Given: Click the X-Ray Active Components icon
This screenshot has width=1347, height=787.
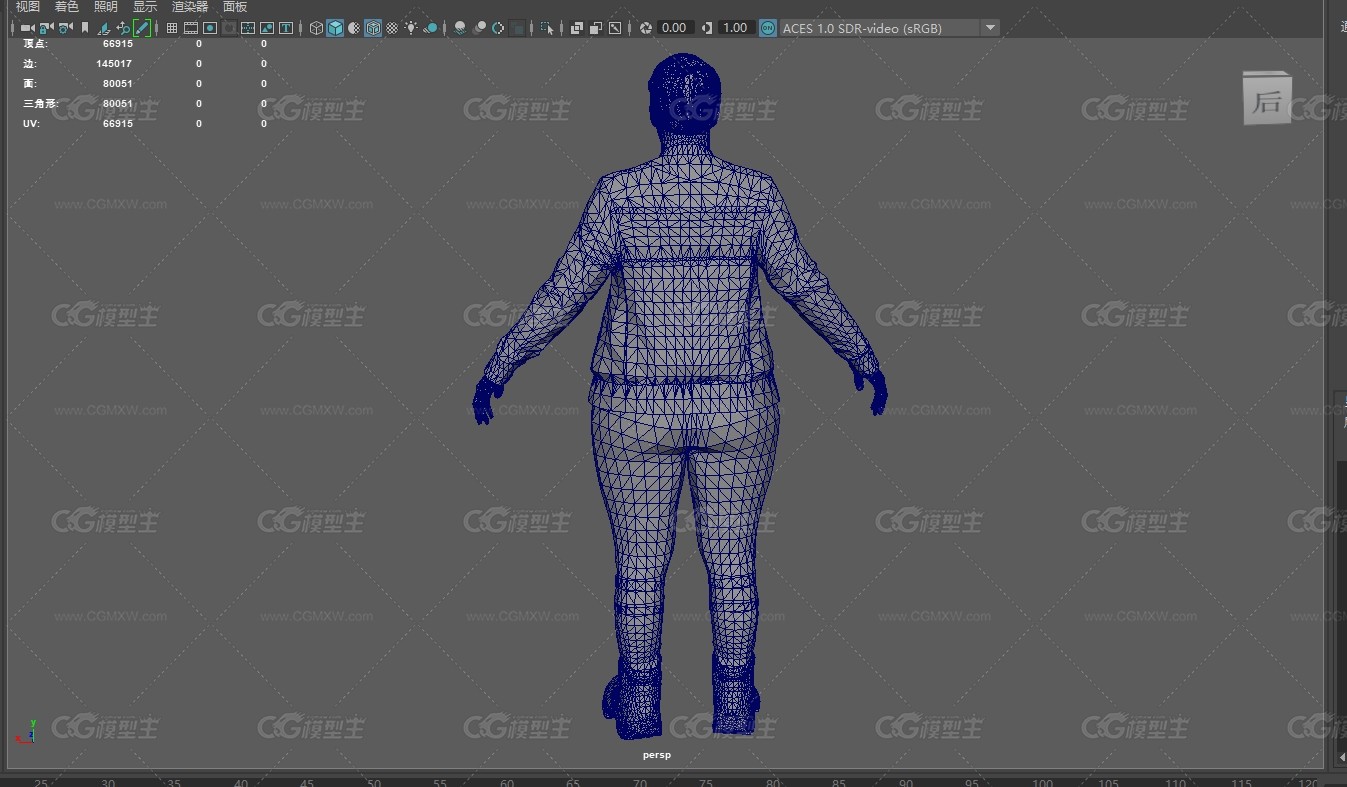Looking at the screenshot, I should [595, 28].
